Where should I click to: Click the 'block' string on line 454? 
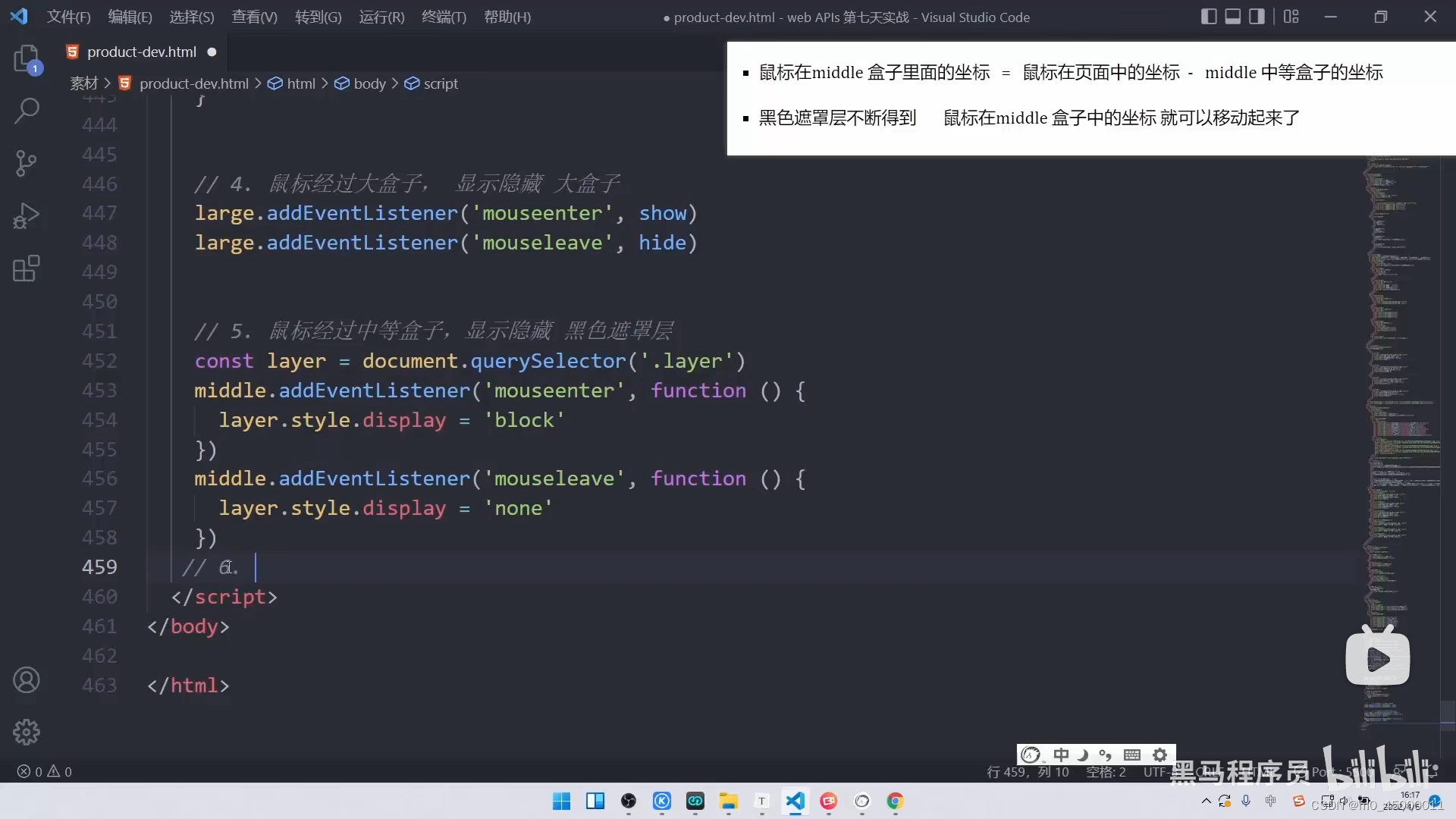(x=524, y=420)
